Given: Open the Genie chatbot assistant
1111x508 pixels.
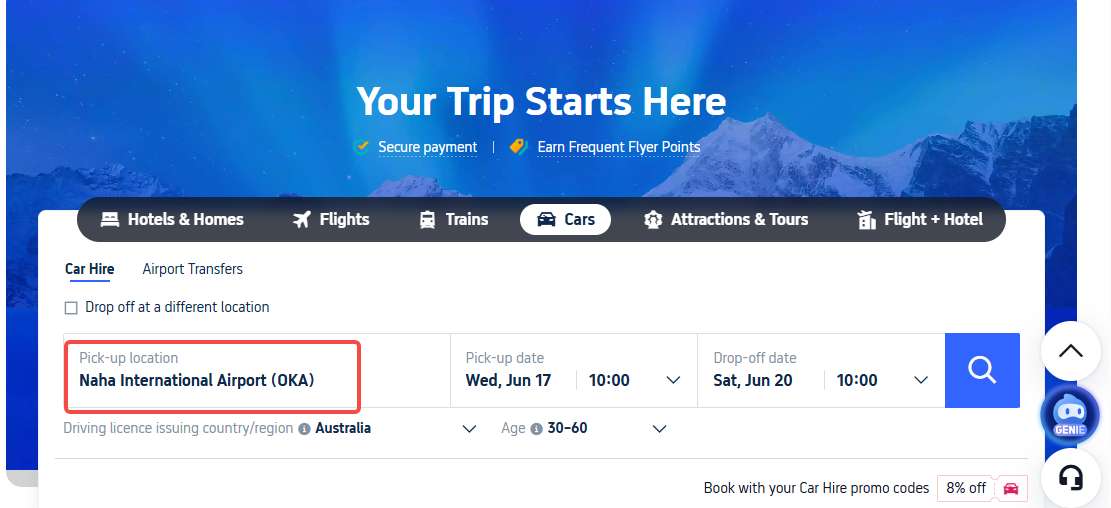Looking at the screenshot, I should tap(1069, 415).
